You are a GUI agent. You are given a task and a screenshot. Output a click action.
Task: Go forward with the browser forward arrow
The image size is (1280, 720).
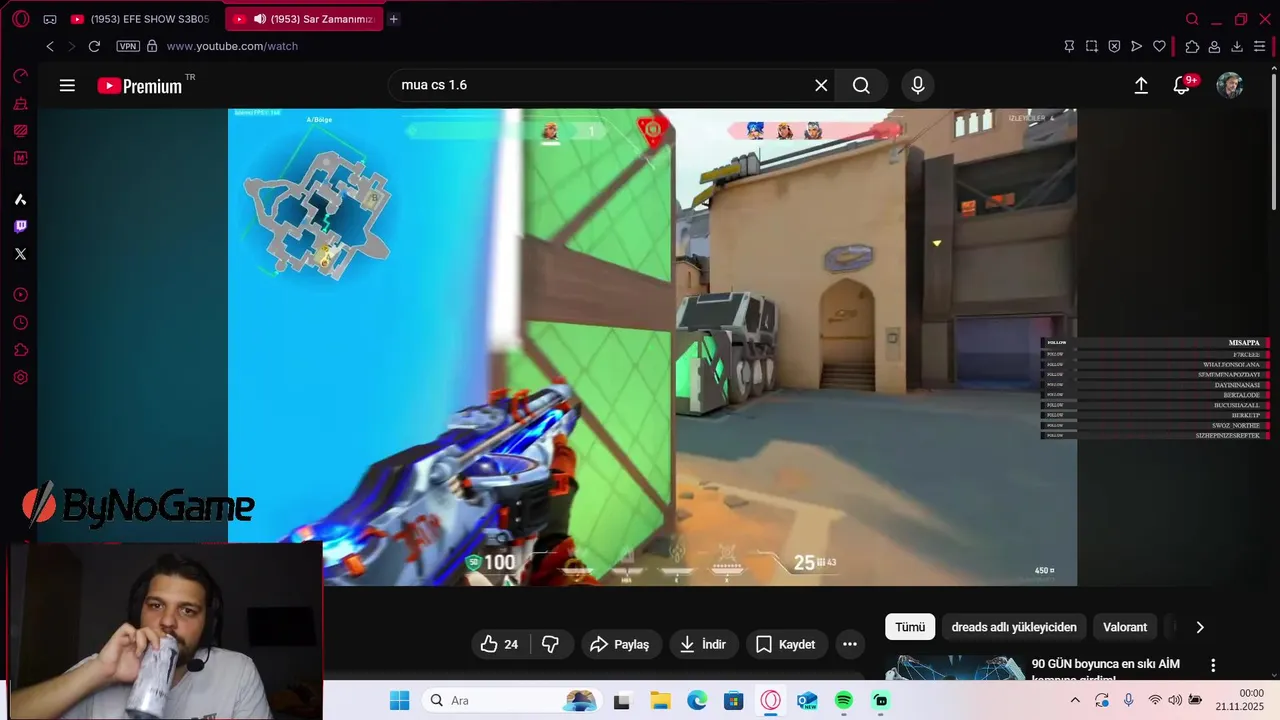[71, 46]
